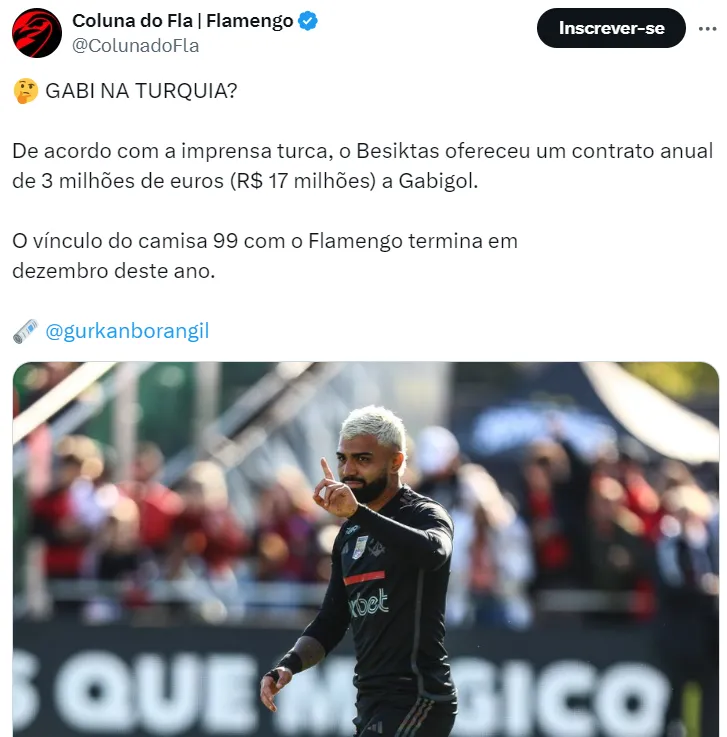Open the @gurkanborangil mention link
727x737 pixels.
click(x=127, y=331)
